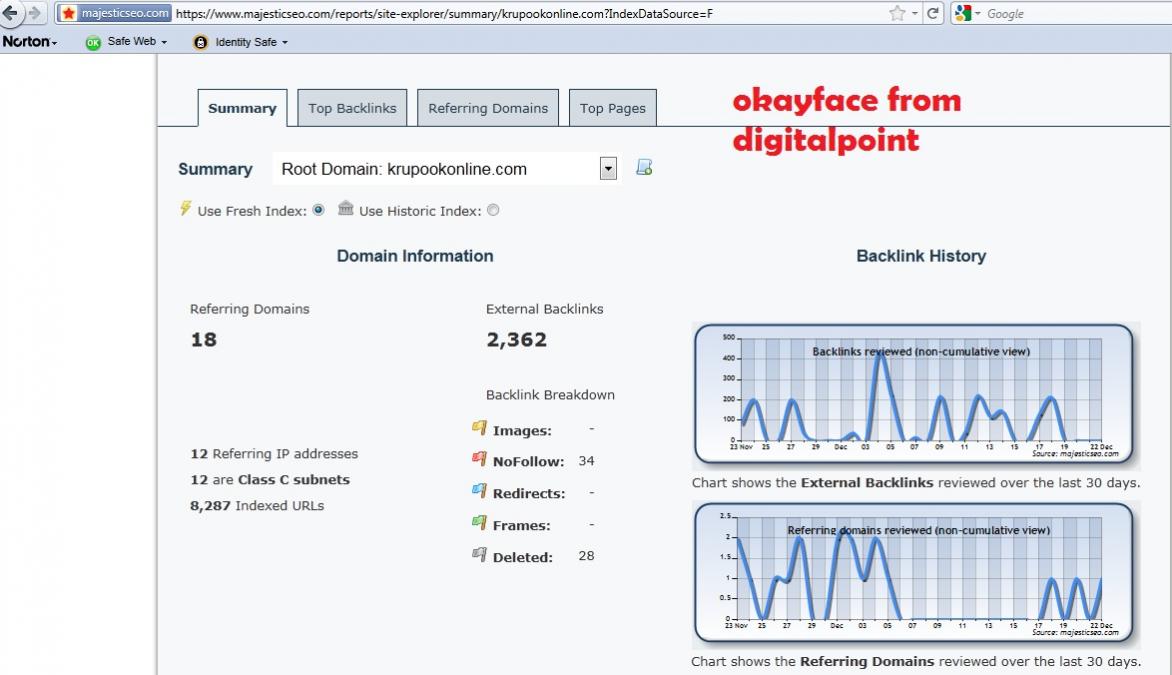Open the Top Backlinks tab
Image resolution: width=1172 pixels, height=675 pixels.
click(x=352, y=108)
